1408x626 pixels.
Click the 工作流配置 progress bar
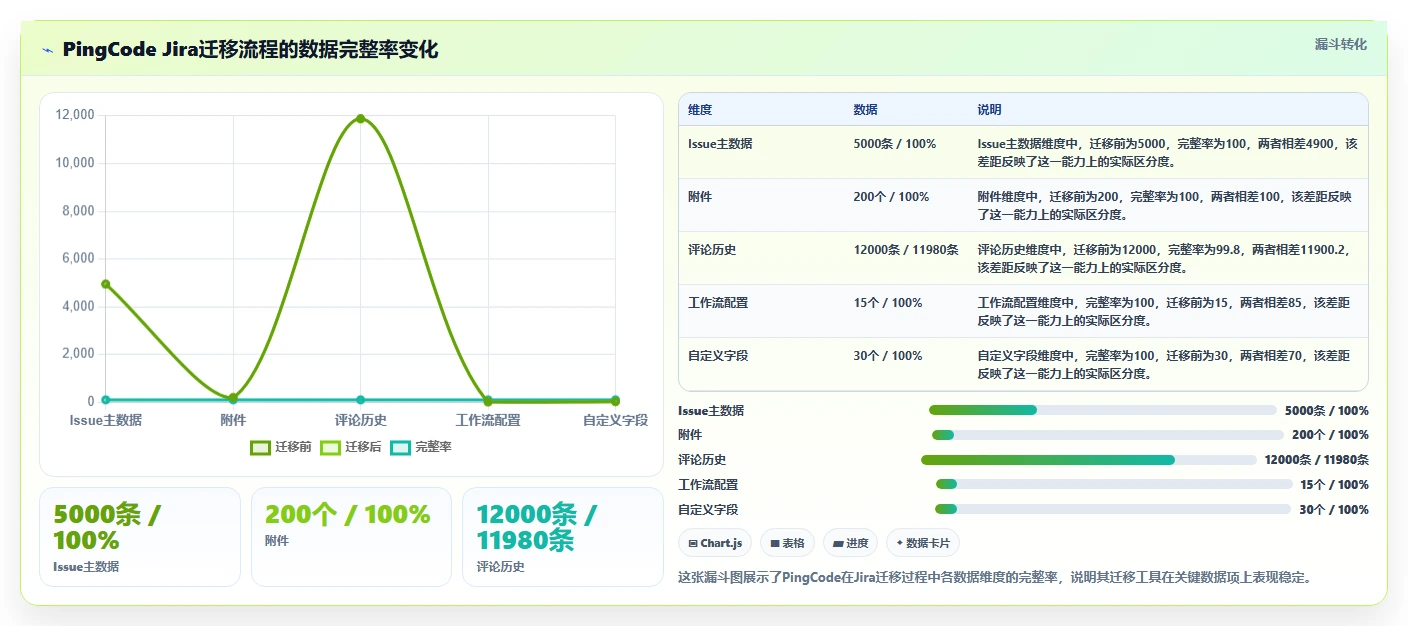(x=1114, y=484)
